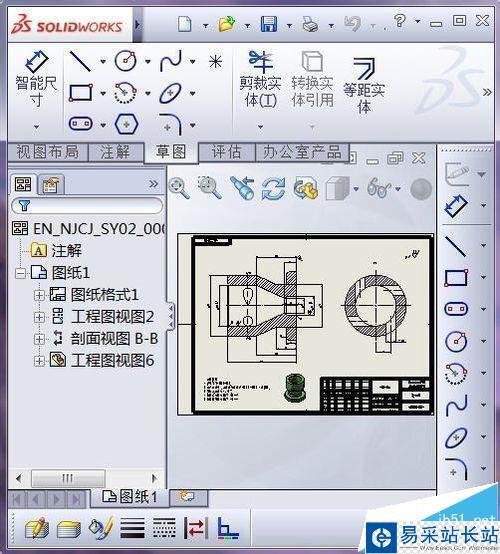Toggle Color Display Mode icon

228,528
